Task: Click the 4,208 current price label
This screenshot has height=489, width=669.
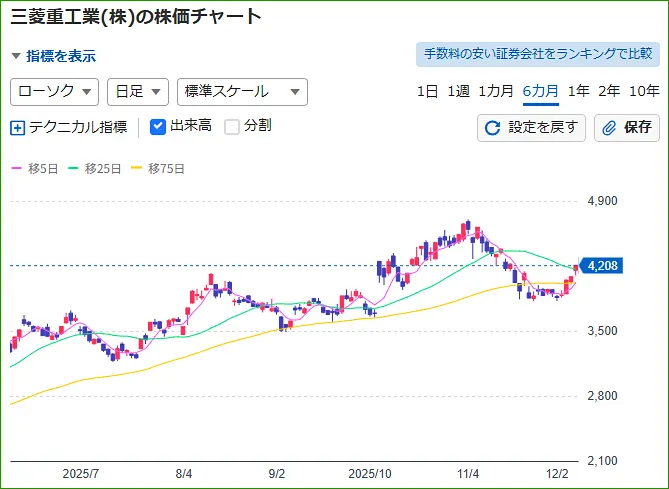Action: pyautogui.click(x=603, y=266)
